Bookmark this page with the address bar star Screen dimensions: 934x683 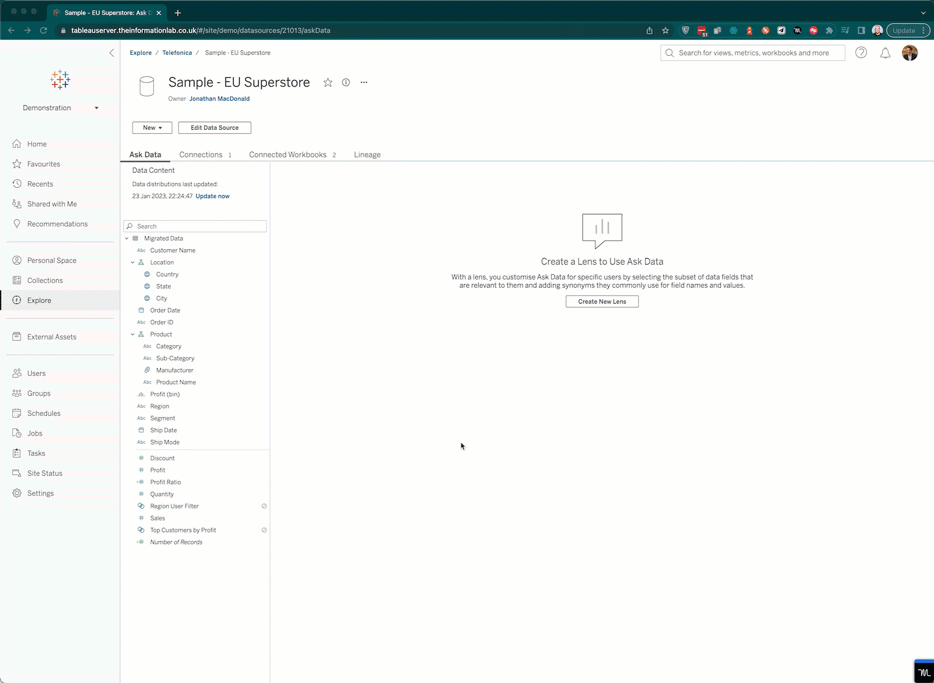[665, 30]
